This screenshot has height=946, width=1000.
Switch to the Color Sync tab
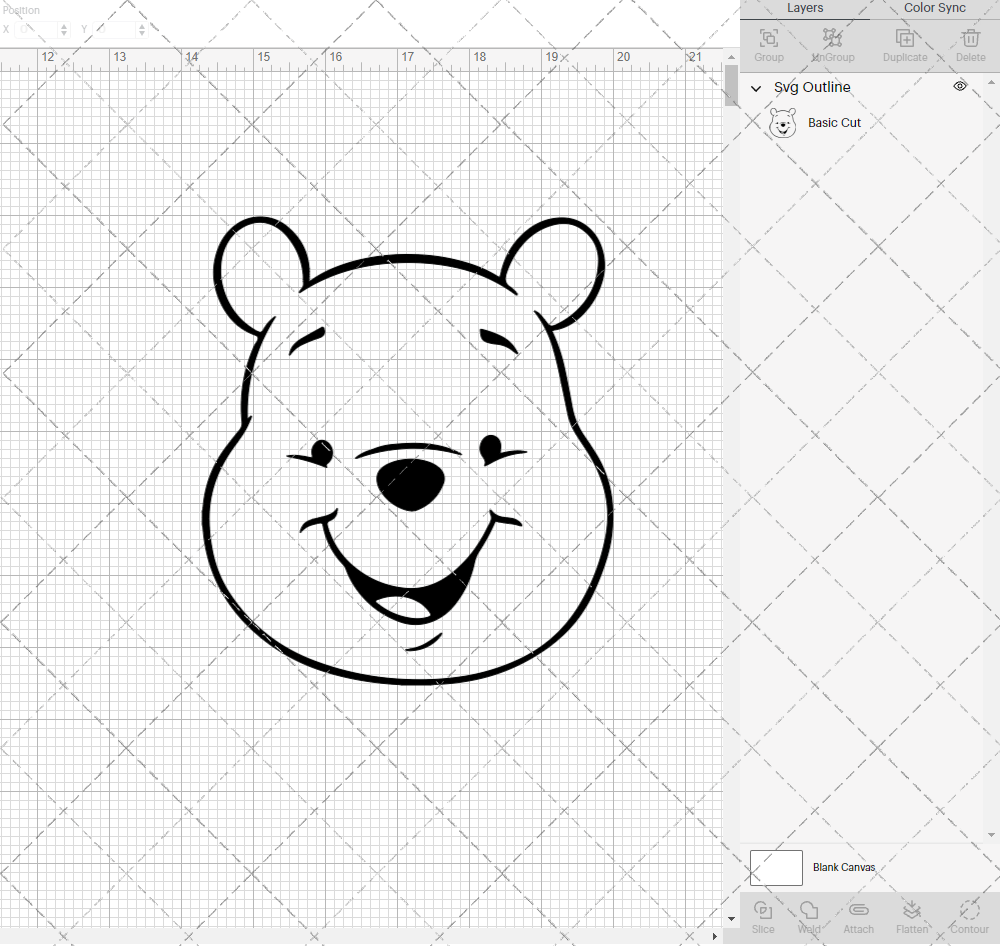[934, 9]
